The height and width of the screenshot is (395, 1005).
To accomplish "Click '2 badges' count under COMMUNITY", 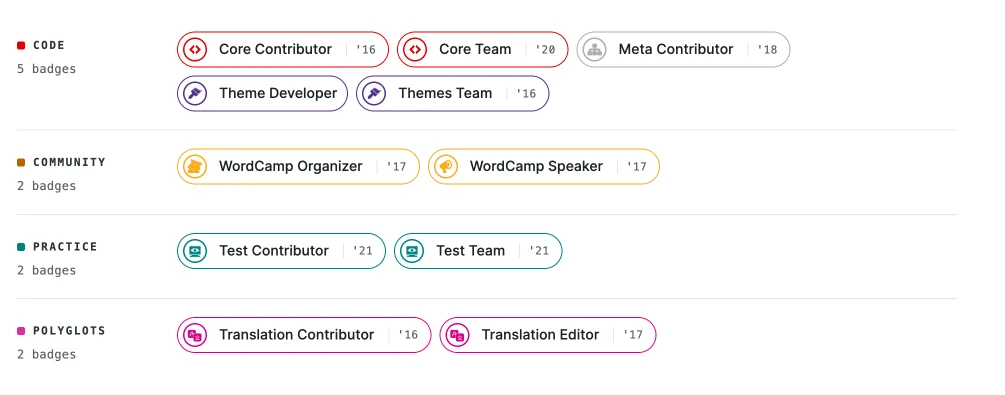I will (46, 186).
